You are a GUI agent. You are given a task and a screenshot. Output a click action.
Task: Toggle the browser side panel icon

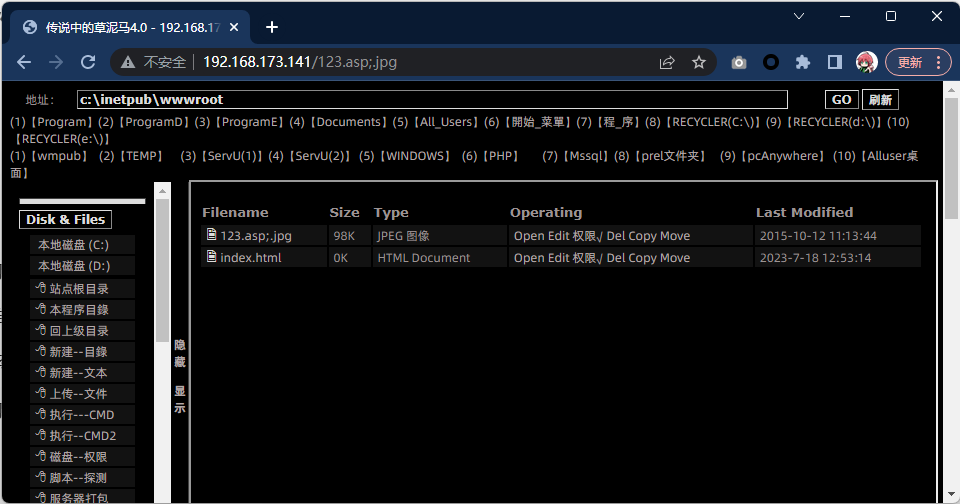[834, 62]
